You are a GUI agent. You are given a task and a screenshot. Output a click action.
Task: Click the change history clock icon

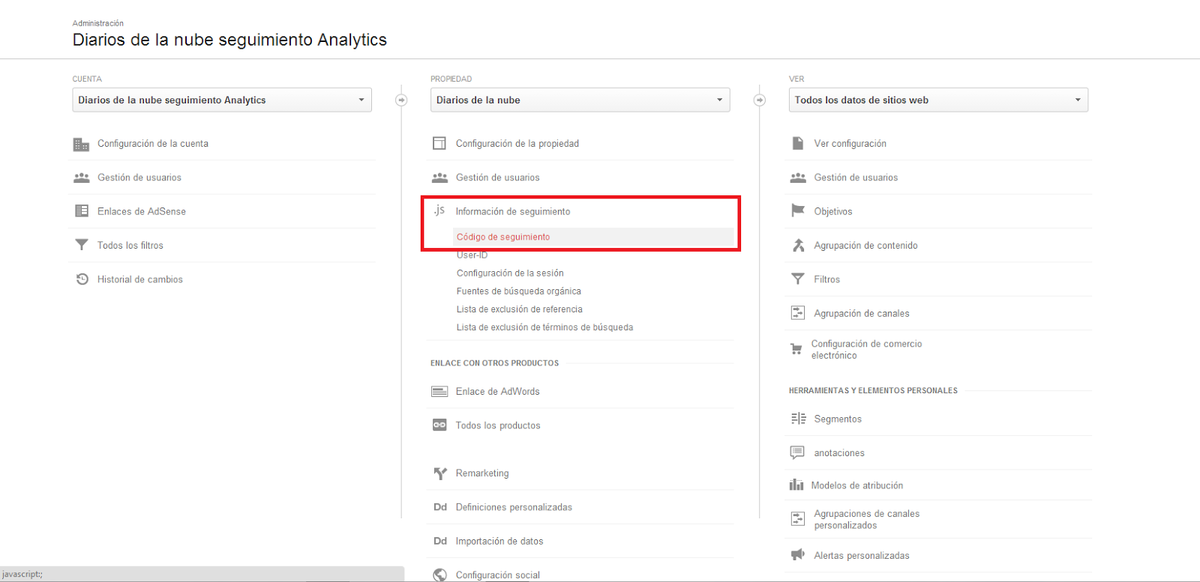pyautogui.click(x=81, y=279)
